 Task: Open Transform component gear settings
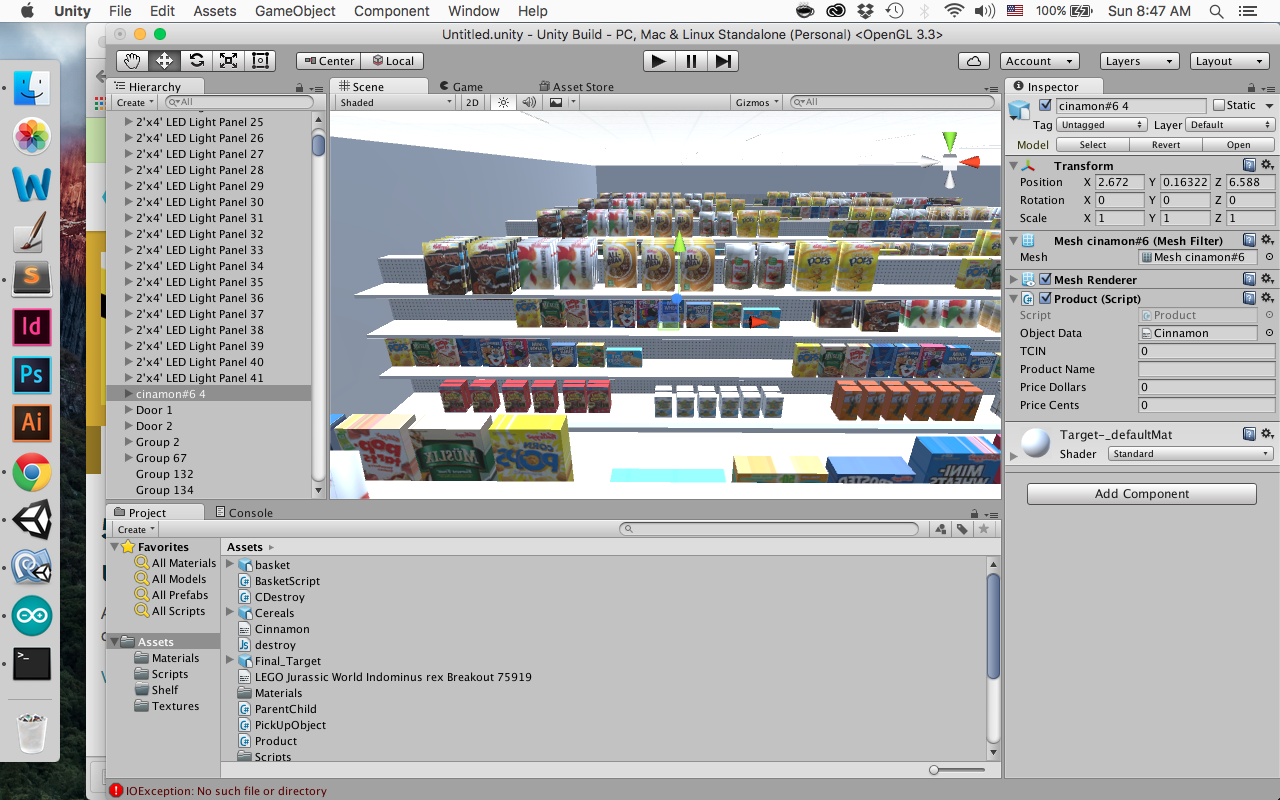pyautogui.click(x=1267, y=165)
